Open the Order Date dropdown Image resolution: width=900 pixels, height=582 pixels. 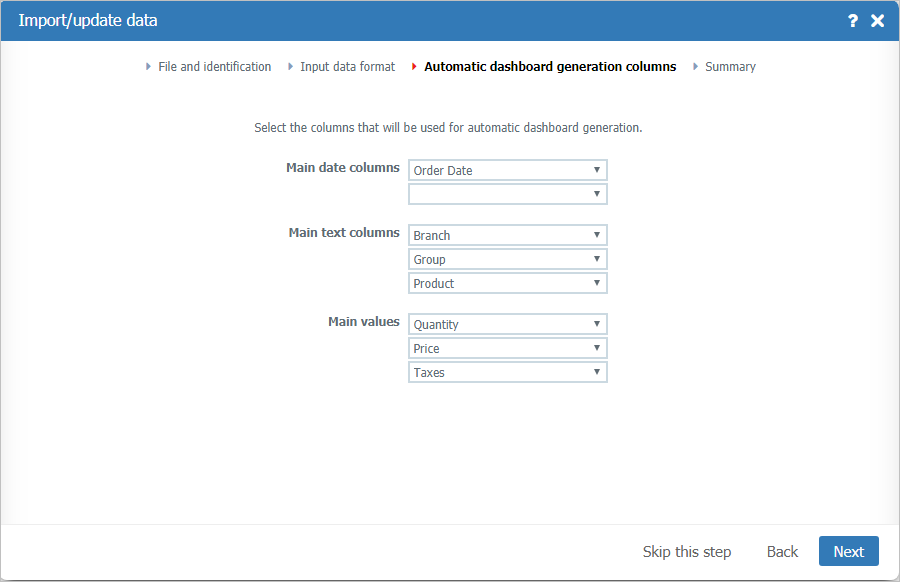point(507,170)
